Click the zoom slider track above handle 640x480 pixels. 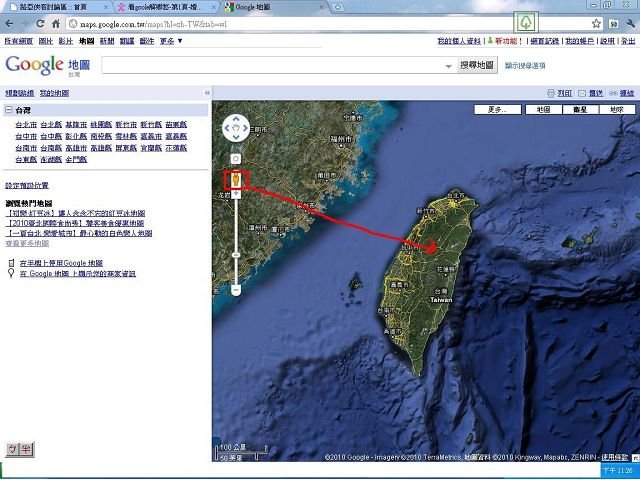(236, 224)
